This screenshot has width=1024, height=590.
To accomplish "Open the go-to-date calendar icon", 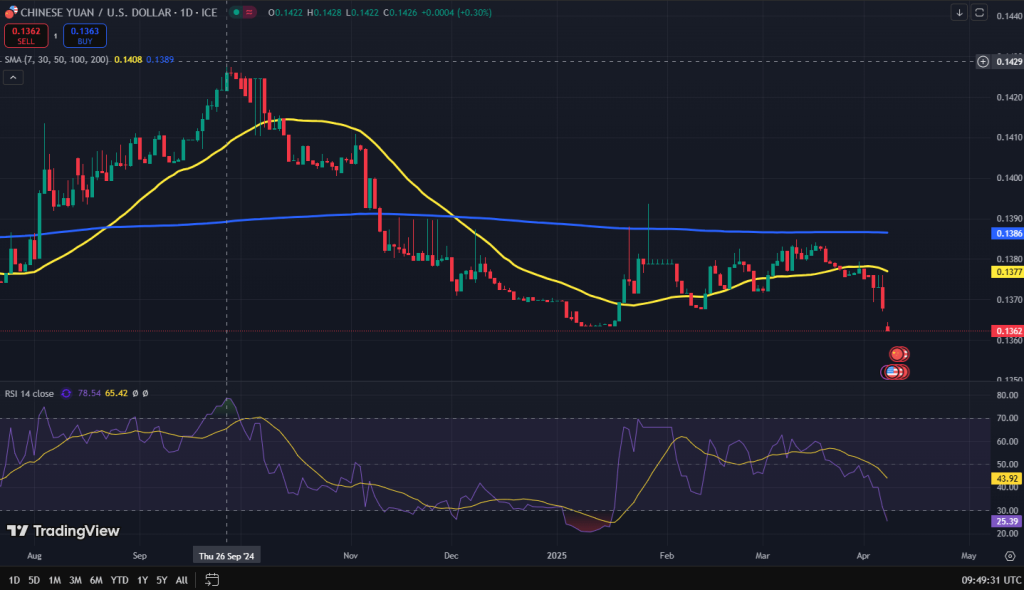I will click(x=212, y=580).
